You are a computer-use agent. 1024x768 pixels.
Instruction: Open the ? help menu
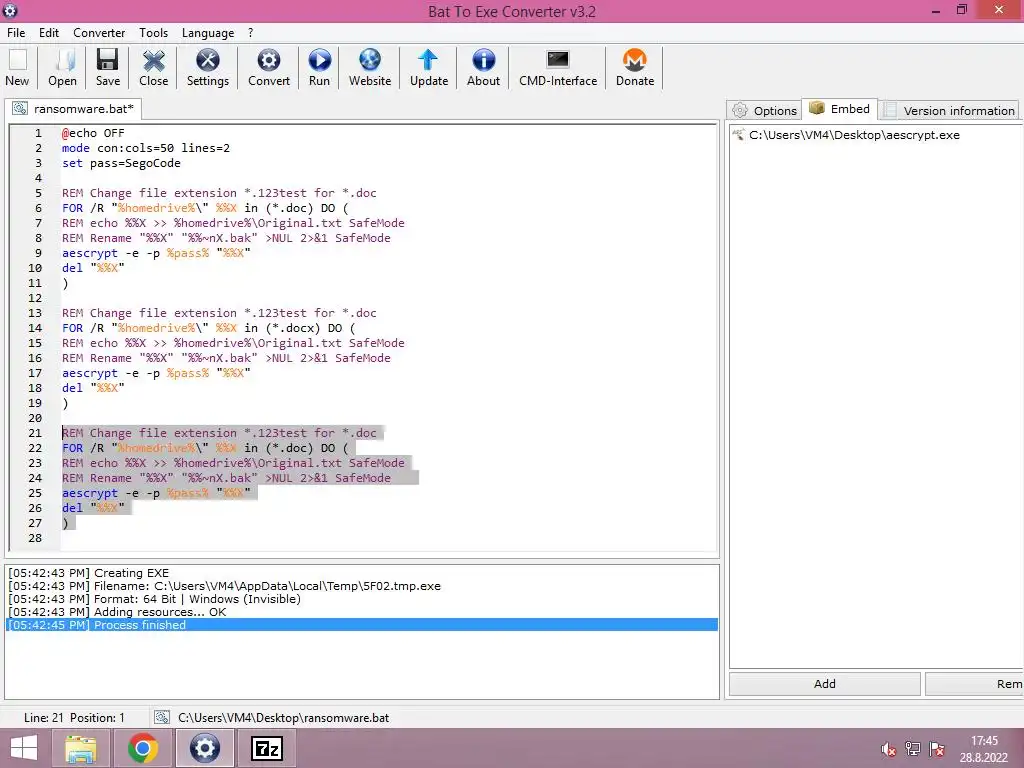pos(251,33)
